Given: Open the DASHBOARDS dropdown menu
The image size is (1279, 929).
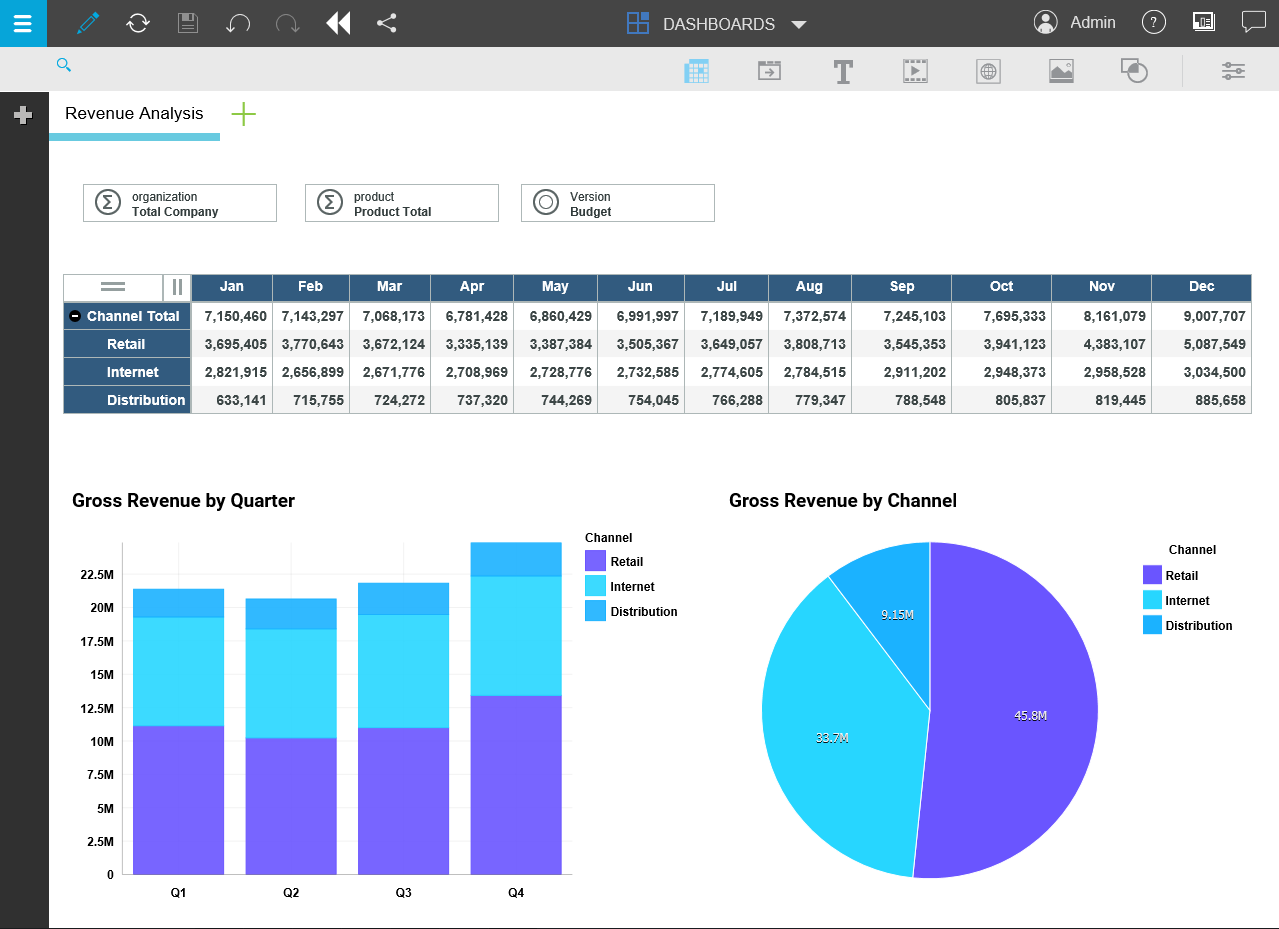Looking at the screenshot, I should (x=717, y=24).
